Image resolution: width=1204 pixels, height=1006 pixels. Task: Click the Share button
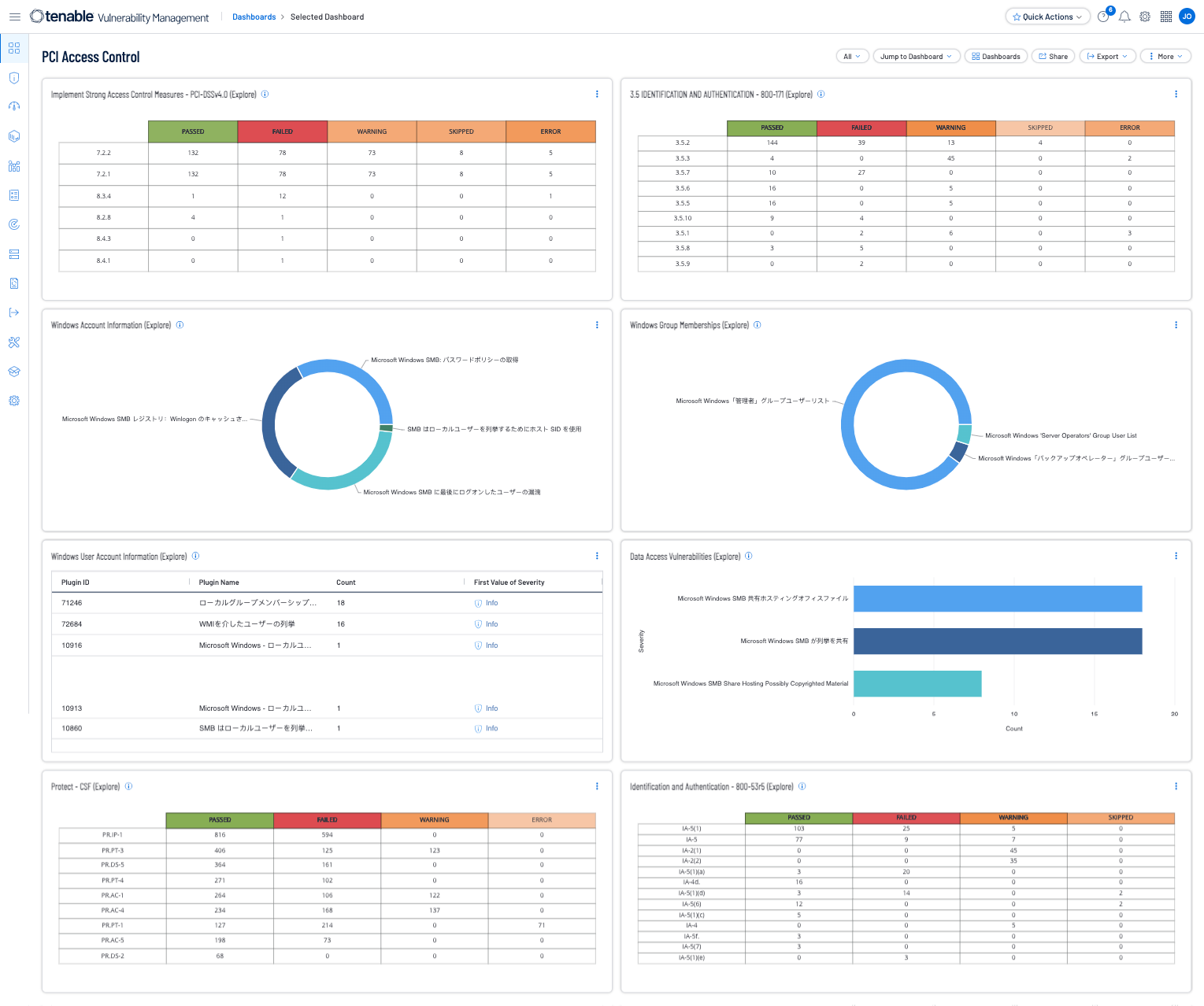tap(1054, 57)
